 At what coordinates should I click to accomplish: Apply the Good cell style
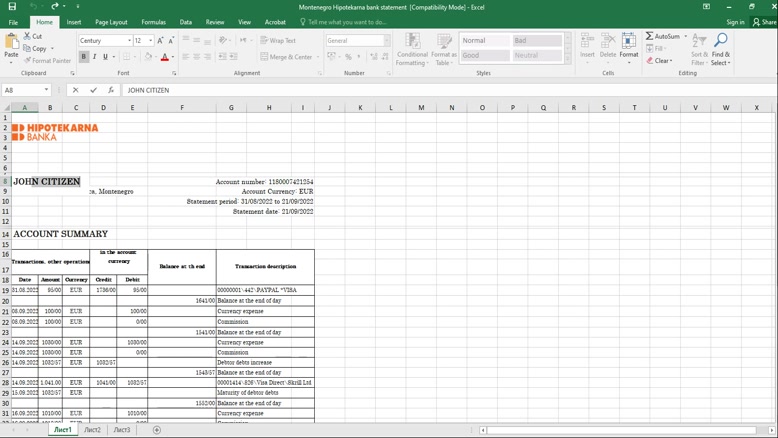[x=484, y=56]
